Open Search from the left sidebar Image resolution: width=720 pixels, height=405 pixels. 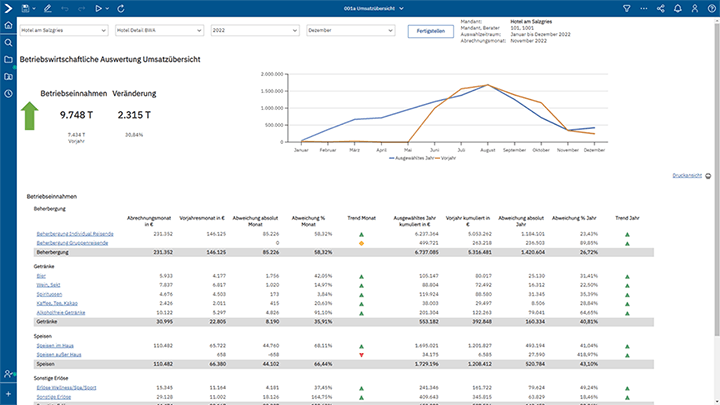coord(8,43)
